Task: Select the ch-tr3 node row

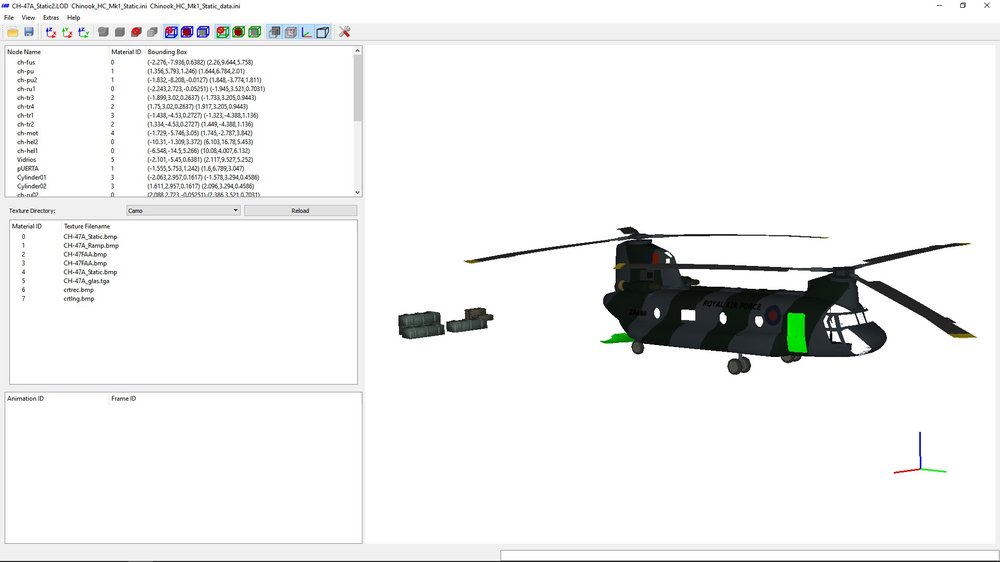Action: click(x=179, y=98)
